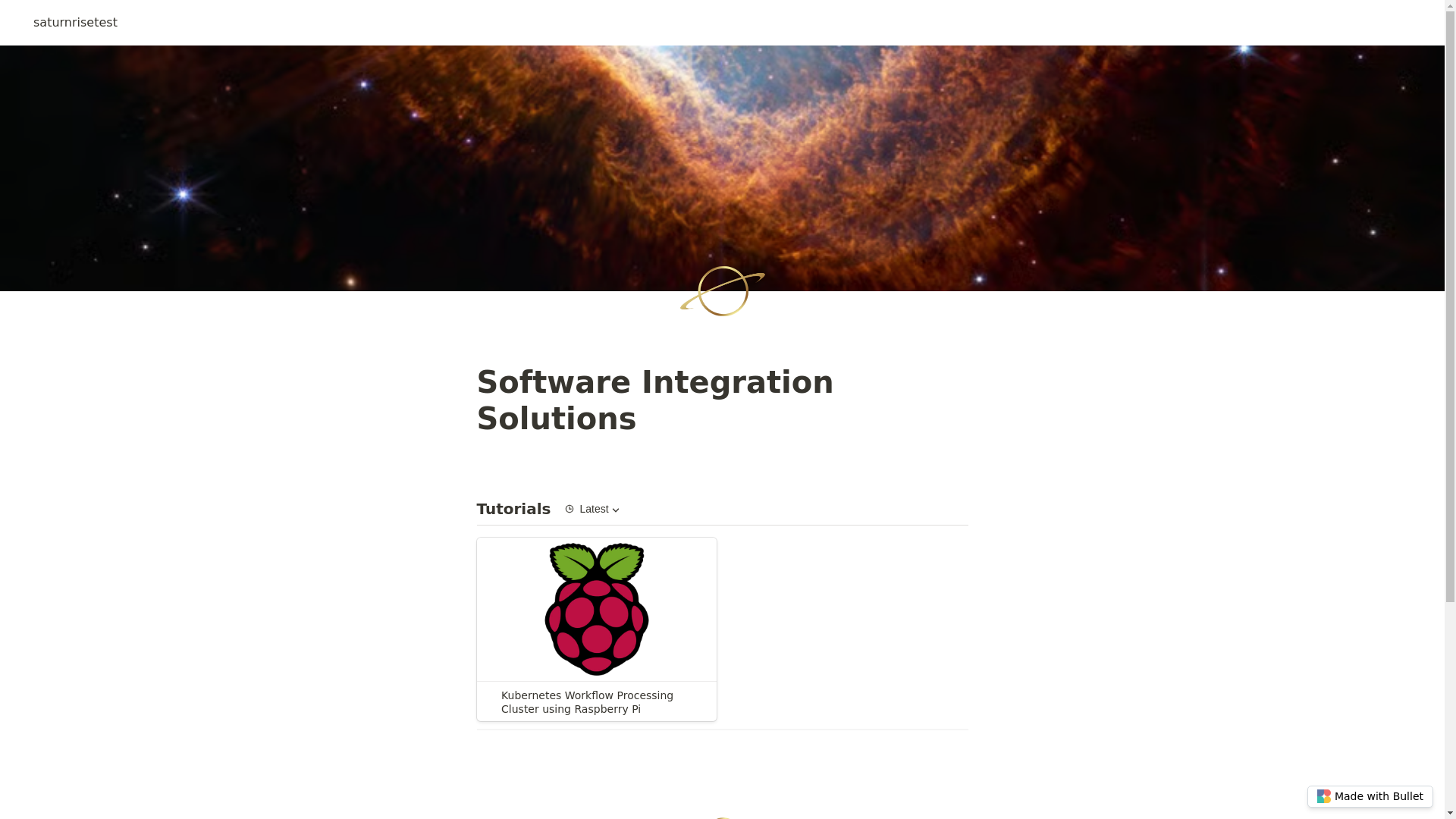Click the saturnrisetest site name link
This screenshot has width=1456, height=819.
tap(75, 23)
